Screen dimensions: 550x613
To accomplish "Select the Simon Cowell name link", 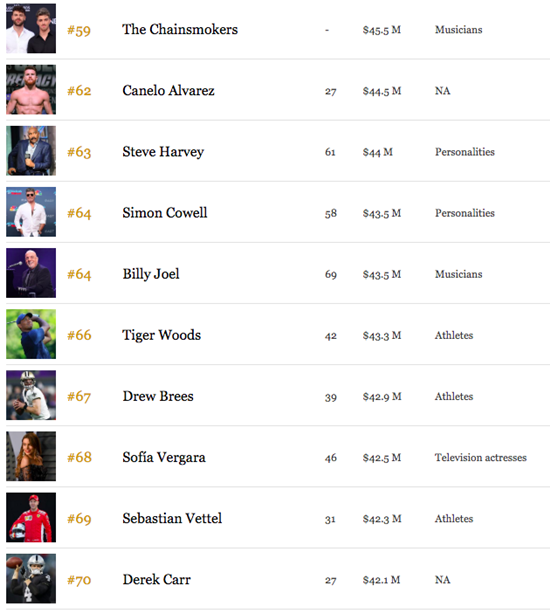I will coord(165,213).
